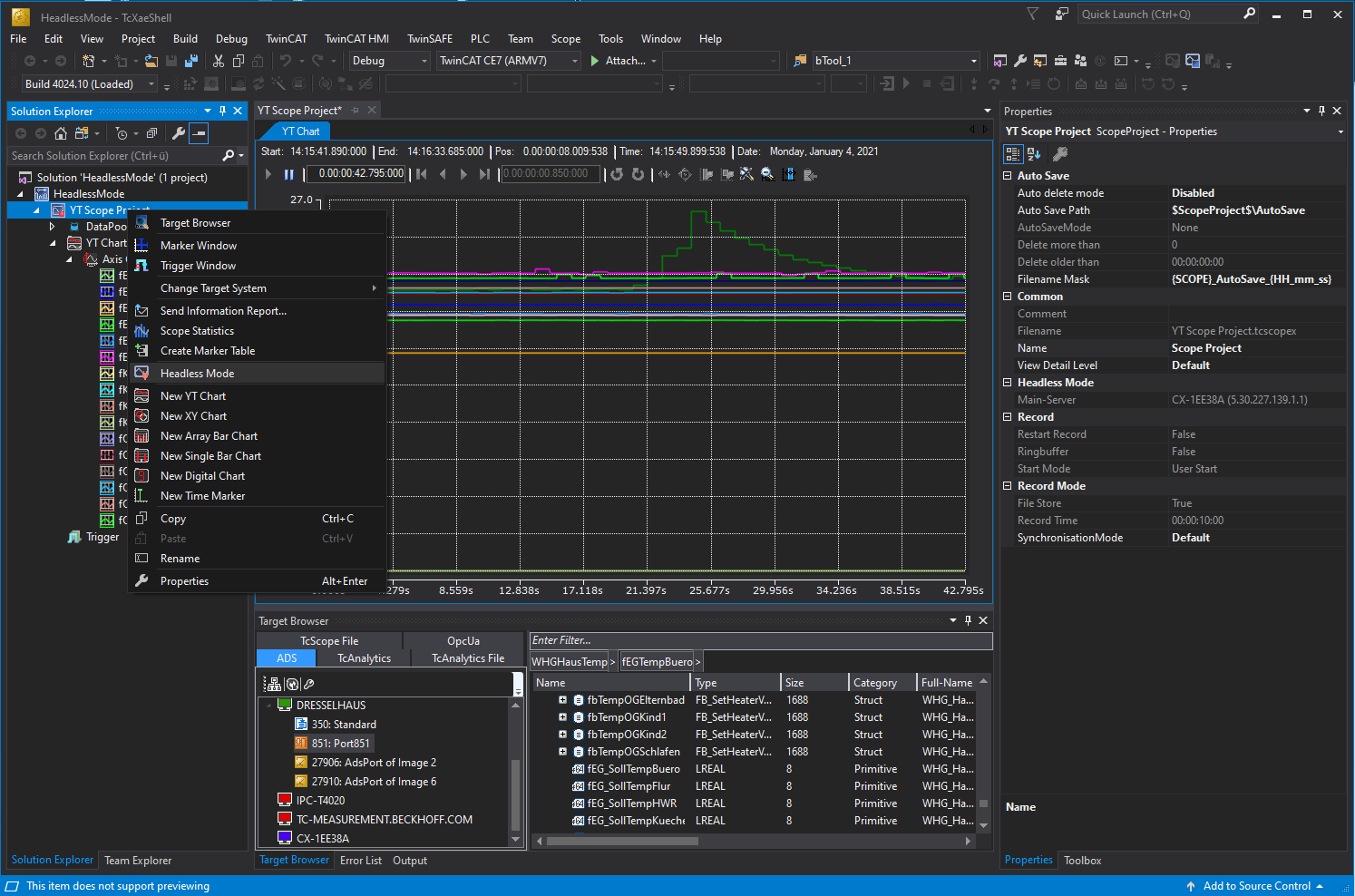The height and width of the screenshot is (896, 1355).
Task: Toggle auto hide pin of Solution Explorer
Action: 222,111
